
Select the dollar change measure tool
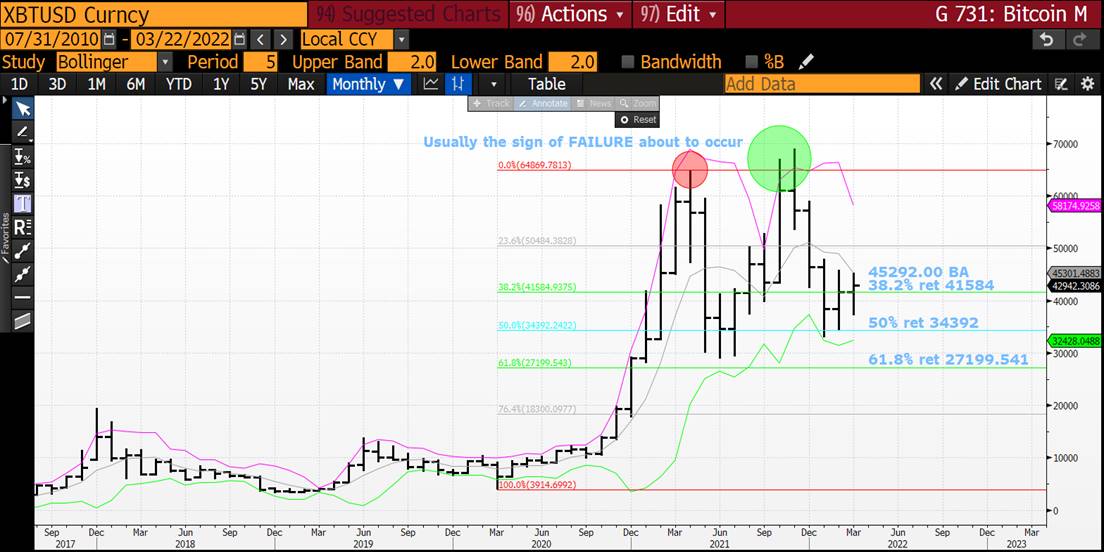coord(23,180)
